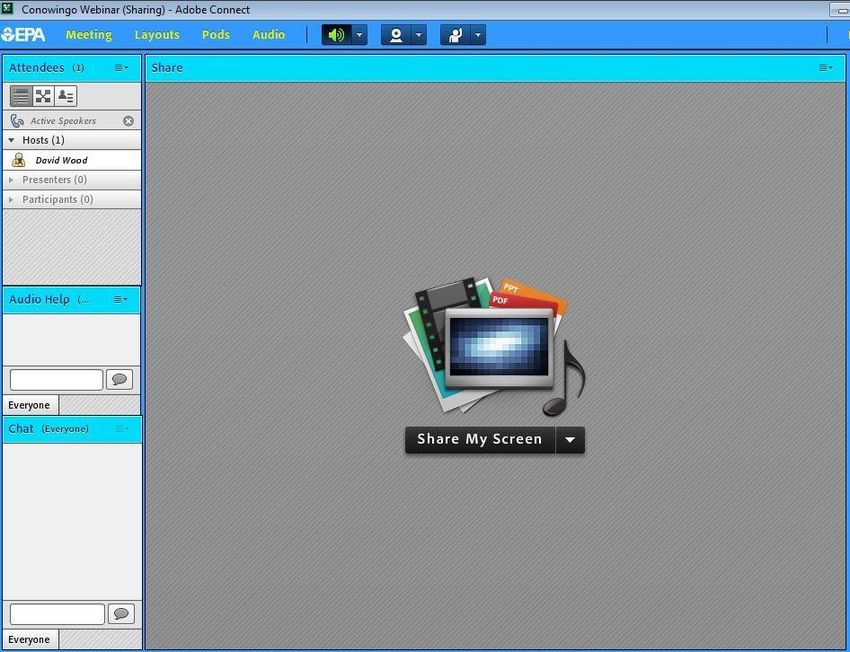Image resolution: width=850 pixels, height=652 pixels.
Task: Click the Audio Help message field
Action: pos(56,379)
